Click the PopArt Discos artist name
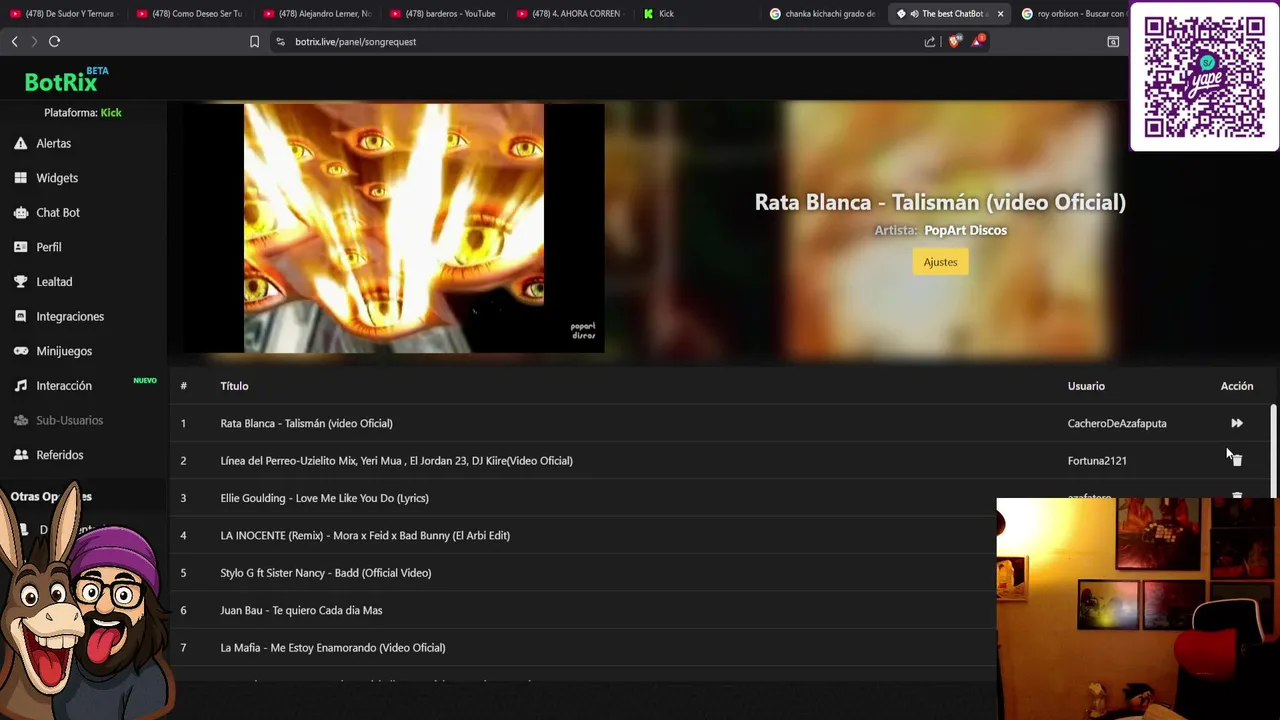Image resolution: width=1280 pixels, height=720 pixels. click(x=965, y=230)
